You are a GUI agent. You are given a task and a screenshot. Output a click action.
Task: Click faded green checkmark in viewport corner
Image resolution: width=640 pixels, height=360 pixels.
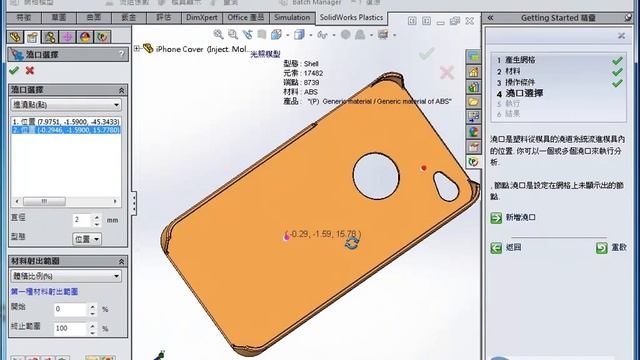pyautogui.click(x=427, y=53)
